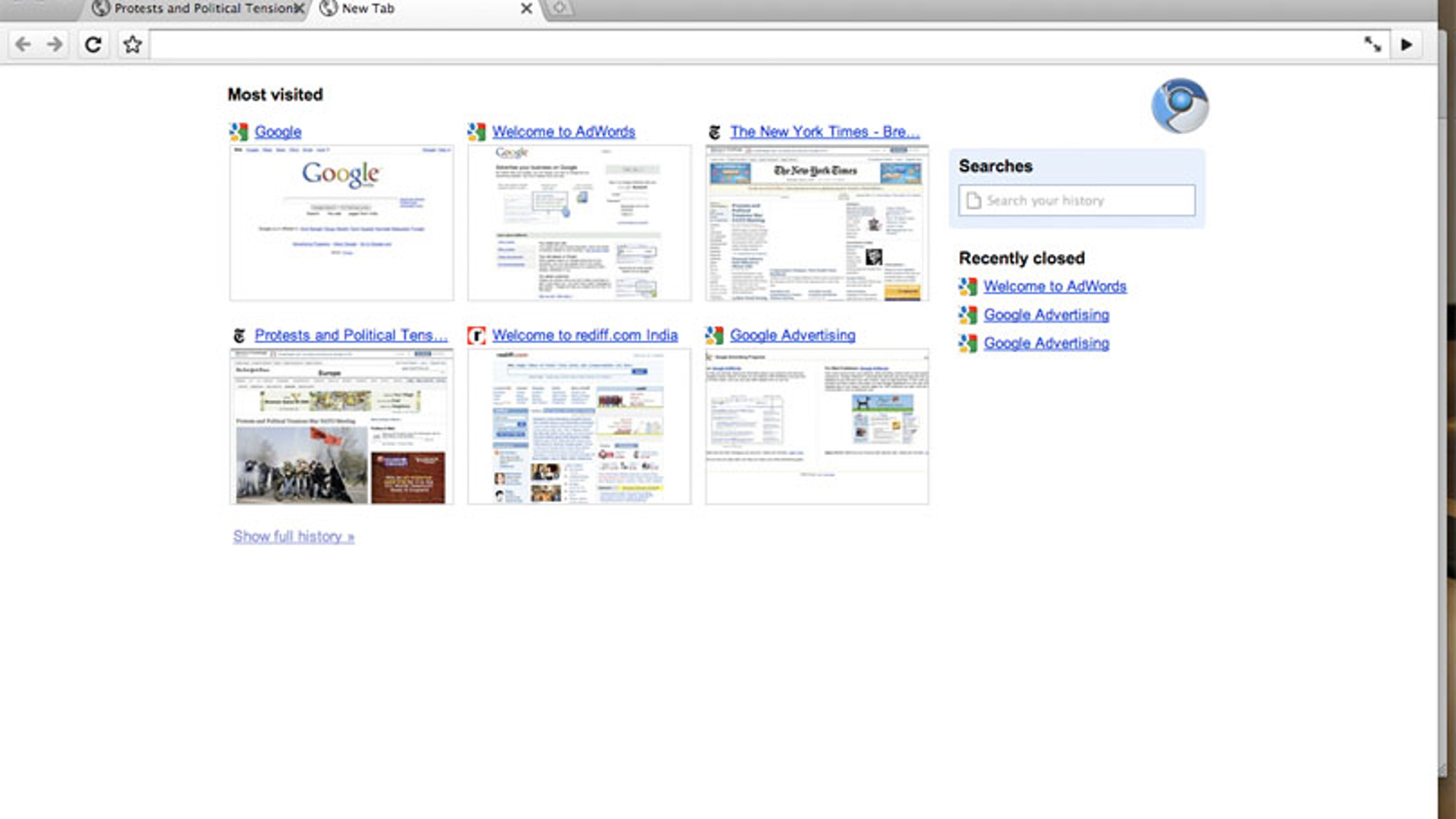Bookmark this page with the star icon
The width and height of the screenshot is (1456, 819).
(133, 45)
